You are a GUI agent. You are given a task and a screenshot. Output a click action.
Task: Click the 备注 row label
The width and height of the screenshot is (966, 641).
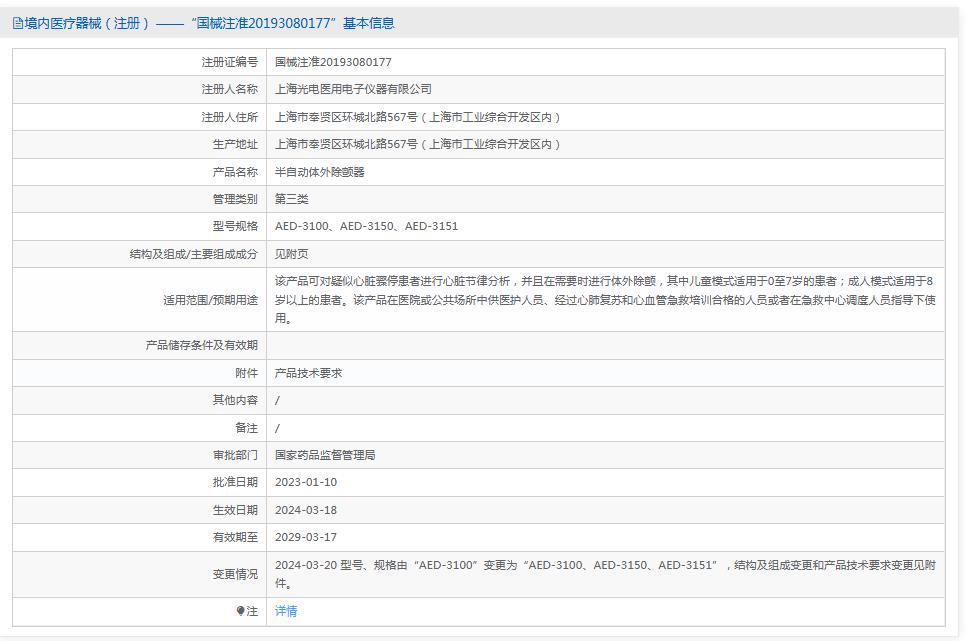(246, 428)
